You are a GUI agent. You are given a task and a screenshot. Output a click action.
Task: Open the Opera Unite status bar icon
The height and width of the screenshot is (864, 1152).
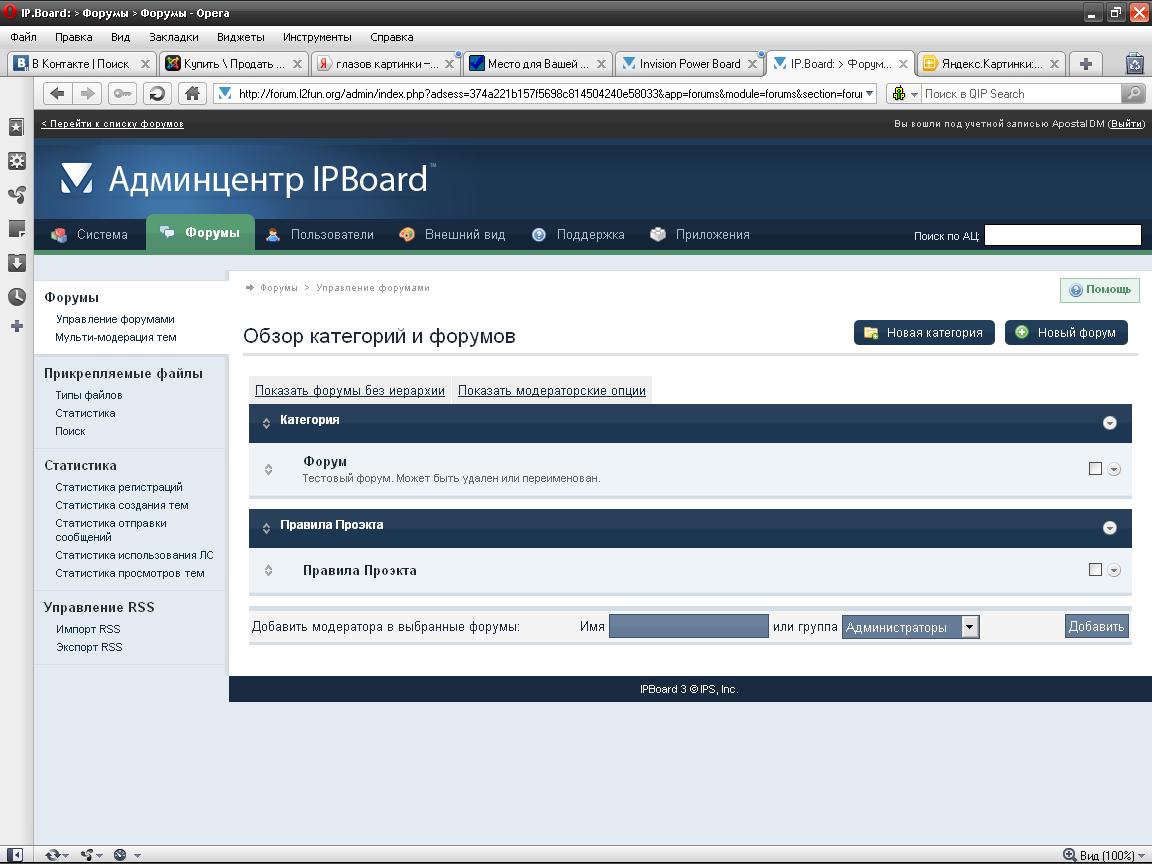[90, 854]
